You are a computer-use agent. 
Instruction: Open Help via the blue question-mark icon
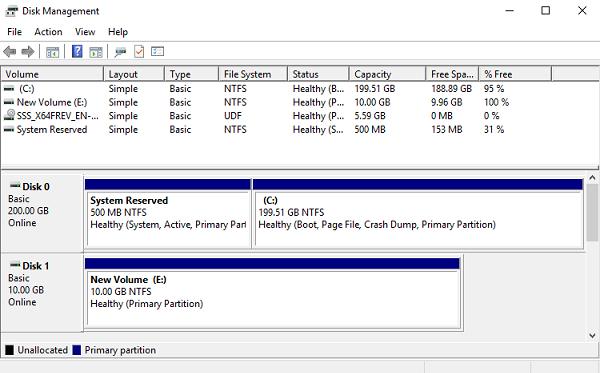coord(77,51)
